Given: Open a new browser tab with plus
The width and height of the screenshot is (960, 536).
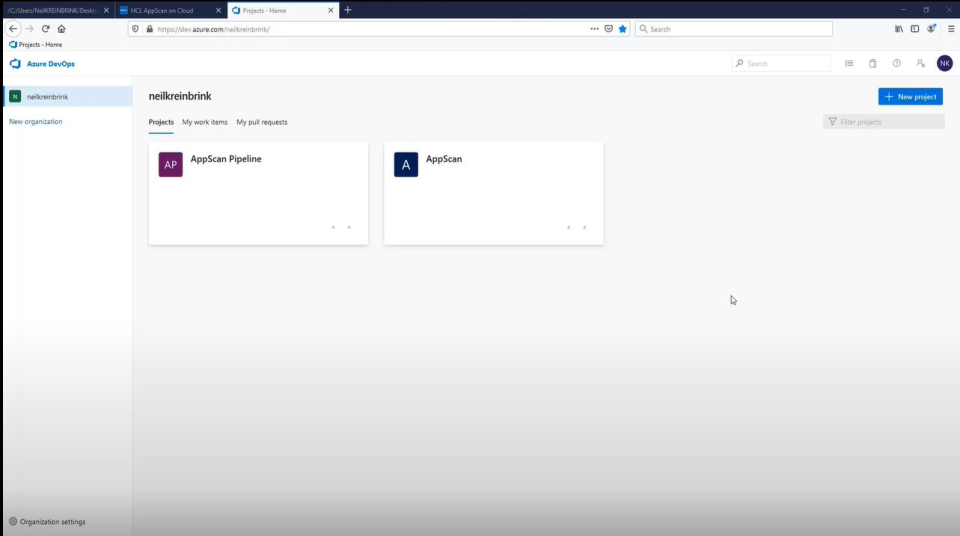Looking at the screenshot, I should pos(348,10).
